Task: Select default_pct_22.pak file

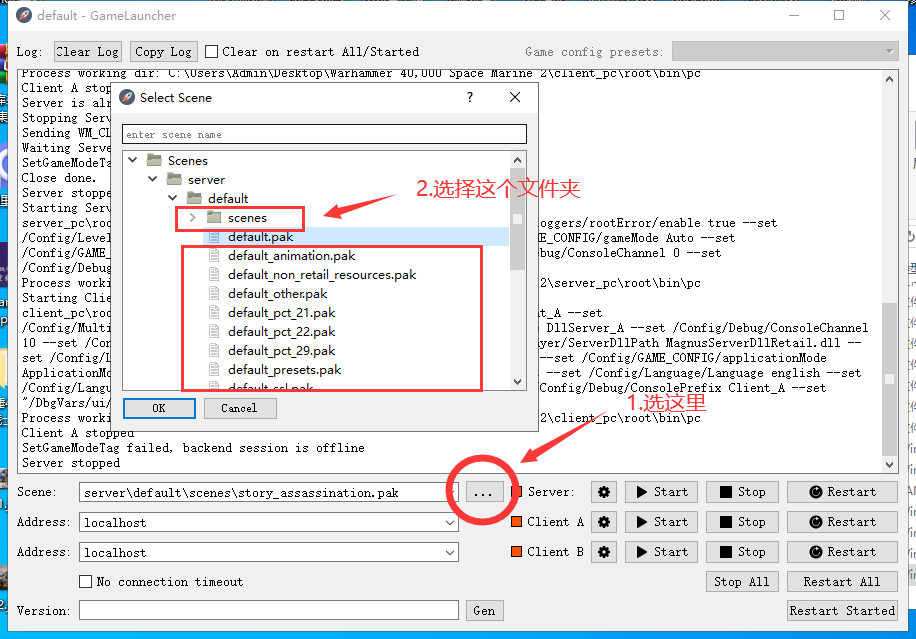Action: click(282, 332)
